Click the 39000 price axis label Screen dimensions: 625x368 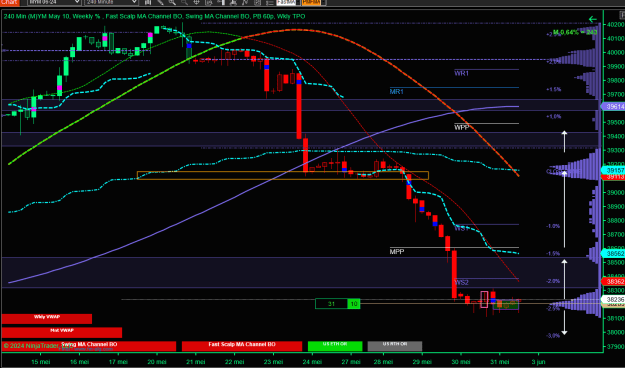tap(615, 193)
